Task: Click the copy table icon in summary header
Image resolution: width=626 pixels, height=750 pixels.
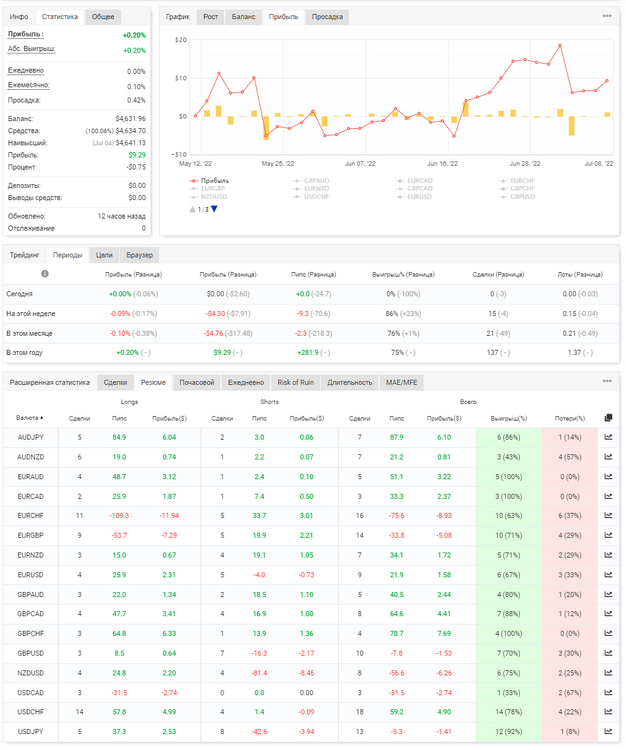Action: [608, 418]
